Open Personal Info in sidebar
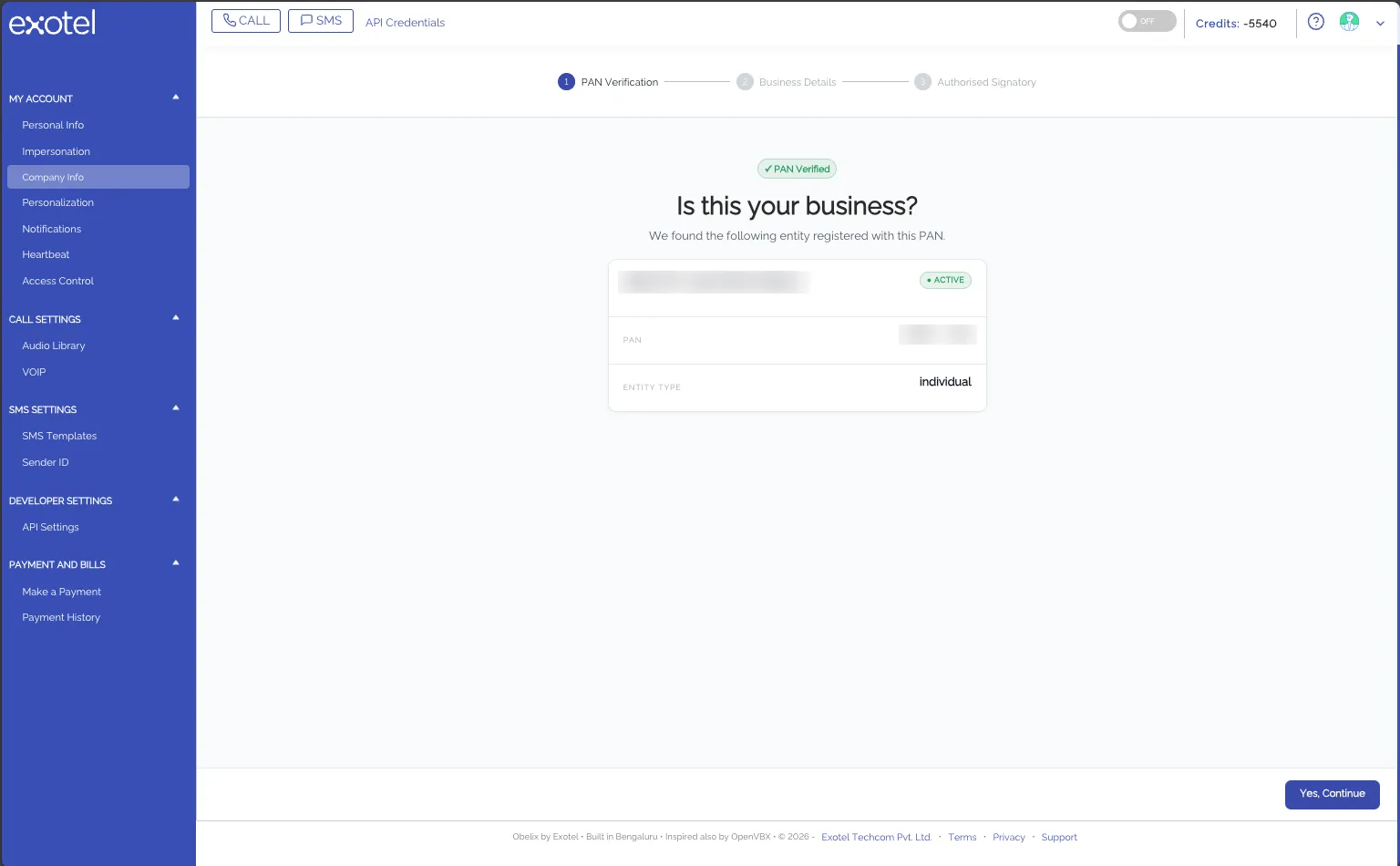The image size is (1400, 866). click(53, 125)
